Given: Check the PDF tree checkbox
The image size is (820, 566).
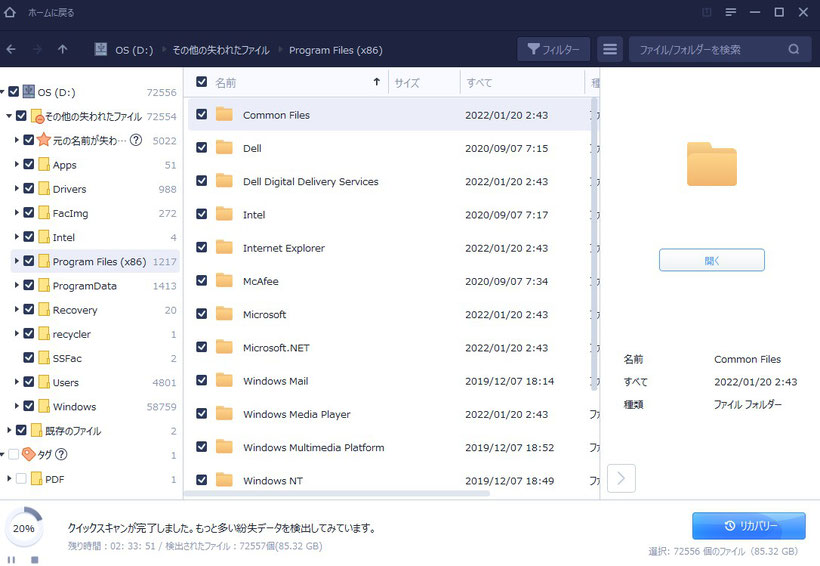Looking at the screenshot, I should (x=21, y=478).
